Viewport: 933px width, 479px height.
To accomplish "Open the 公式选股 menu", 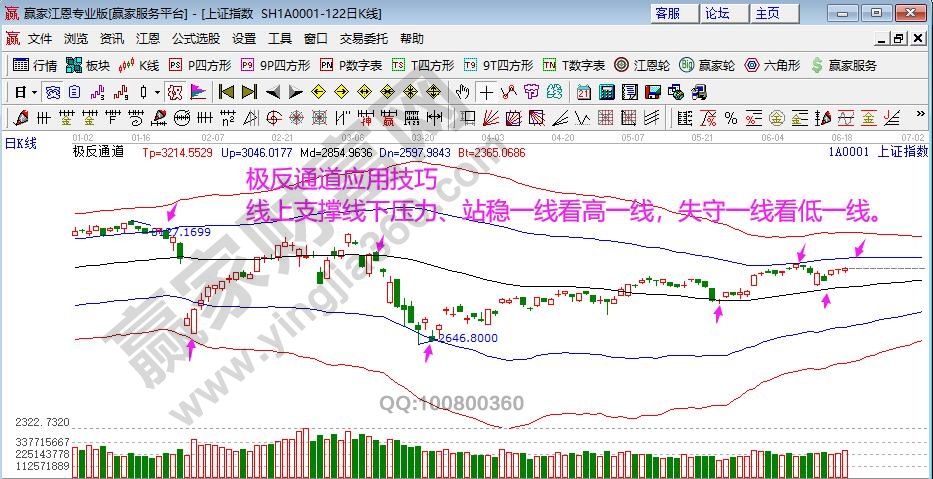I will [195, 38].
